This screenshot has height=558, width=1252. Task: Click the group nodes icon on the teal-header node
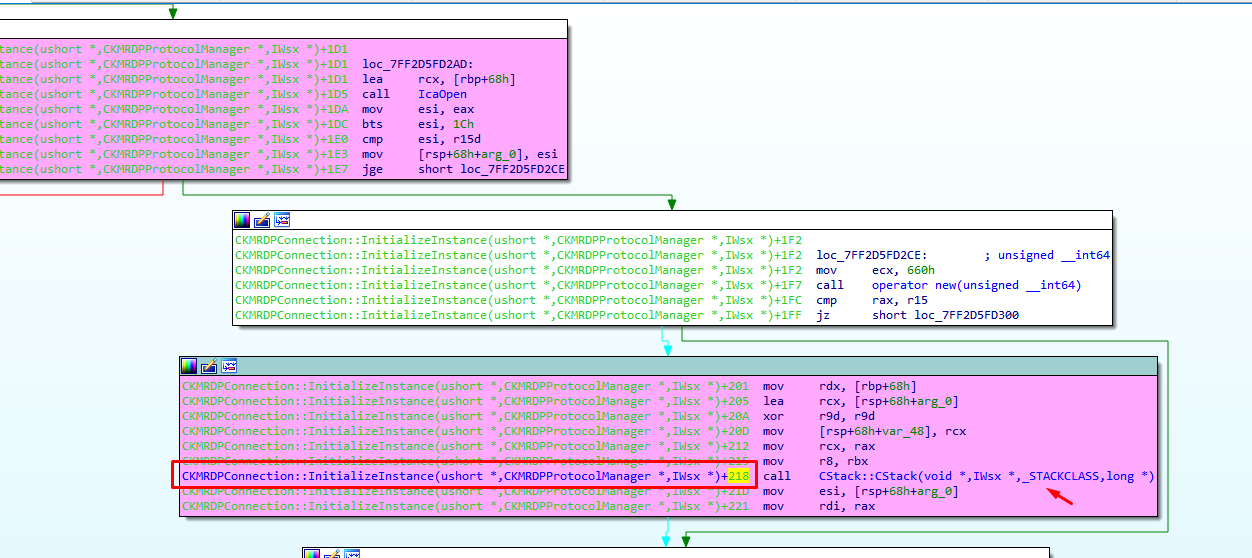click(229, 366)
